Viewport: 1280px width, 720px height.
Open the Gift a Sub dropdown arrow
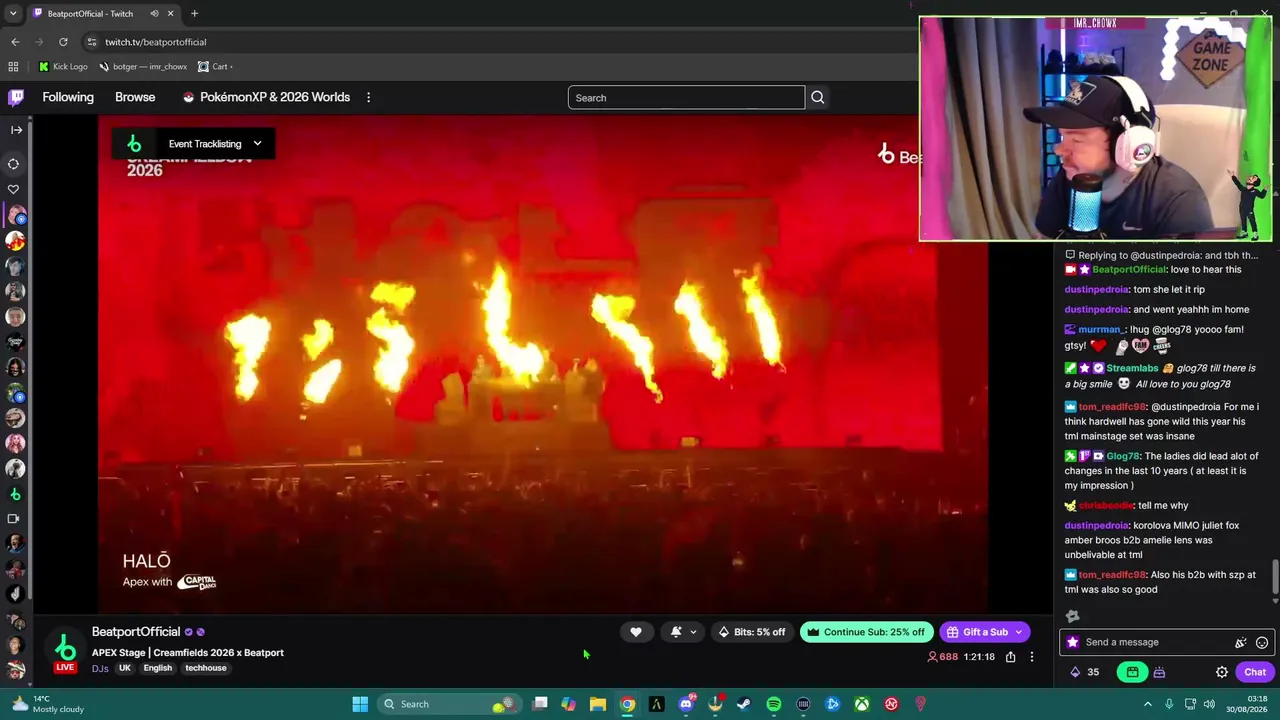1019,632
